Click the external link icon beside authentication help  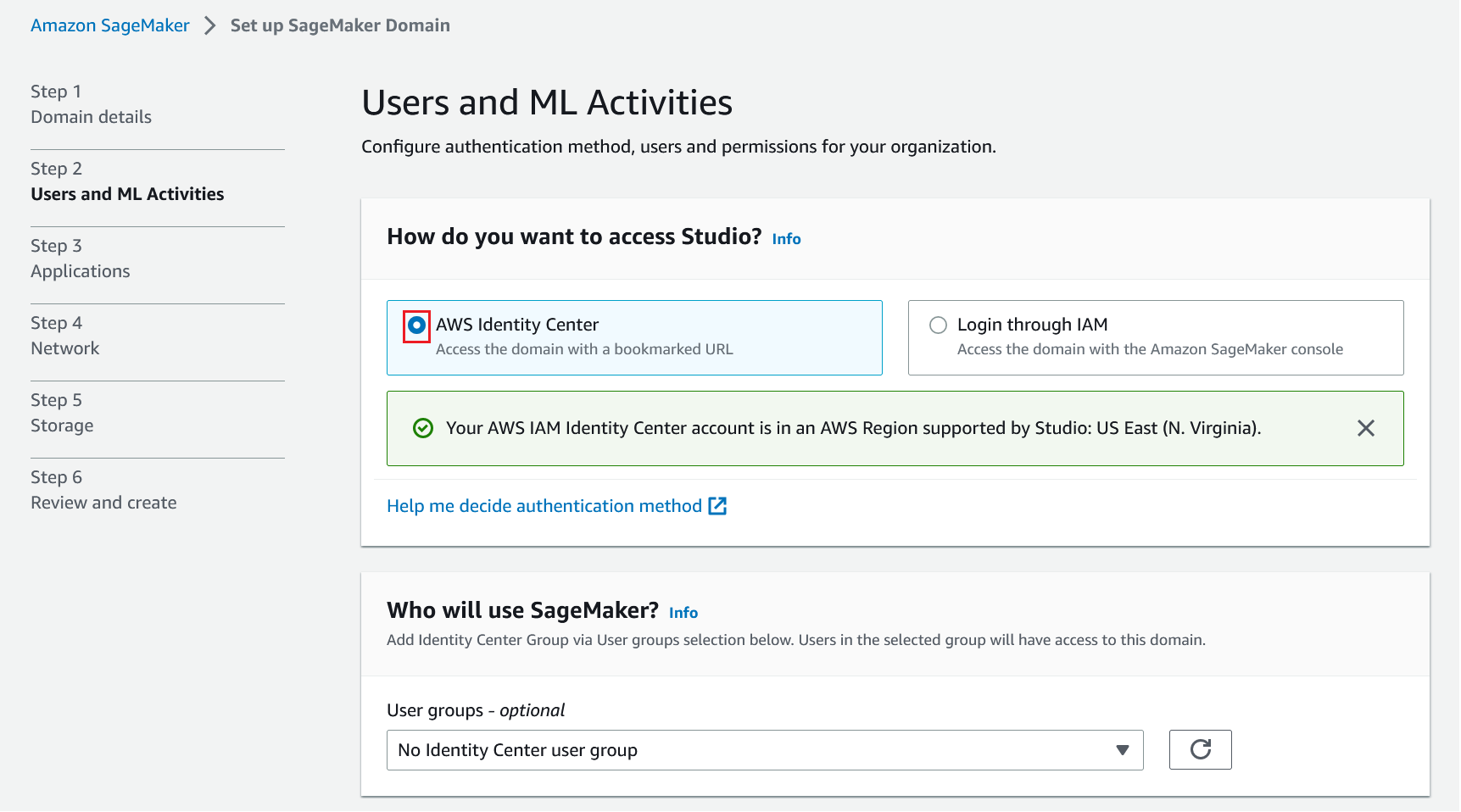pyautogui.click(x=717, y=506)
